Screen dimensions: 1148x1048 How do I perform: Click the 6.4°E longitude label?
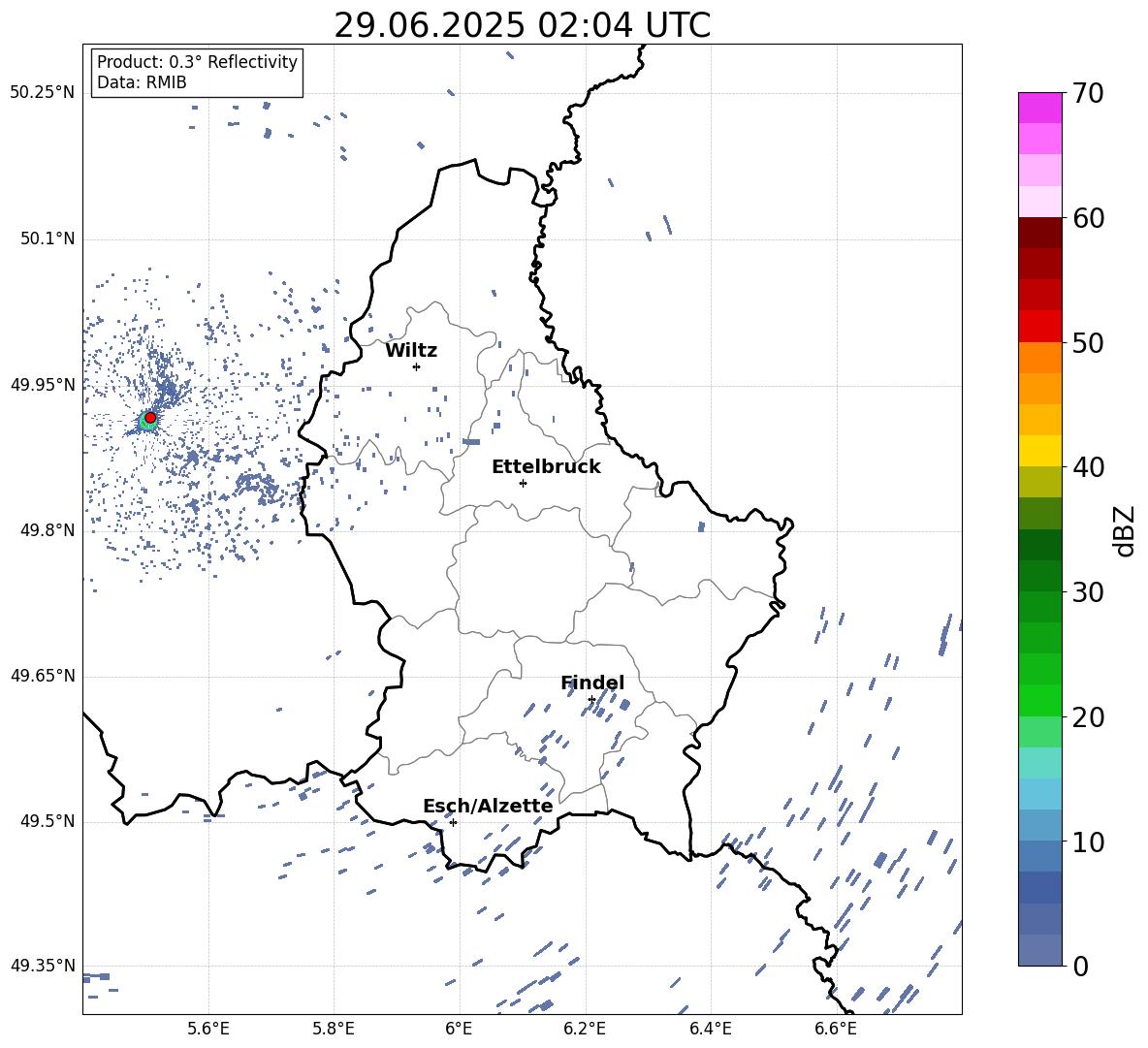[x=710, y=1029]
